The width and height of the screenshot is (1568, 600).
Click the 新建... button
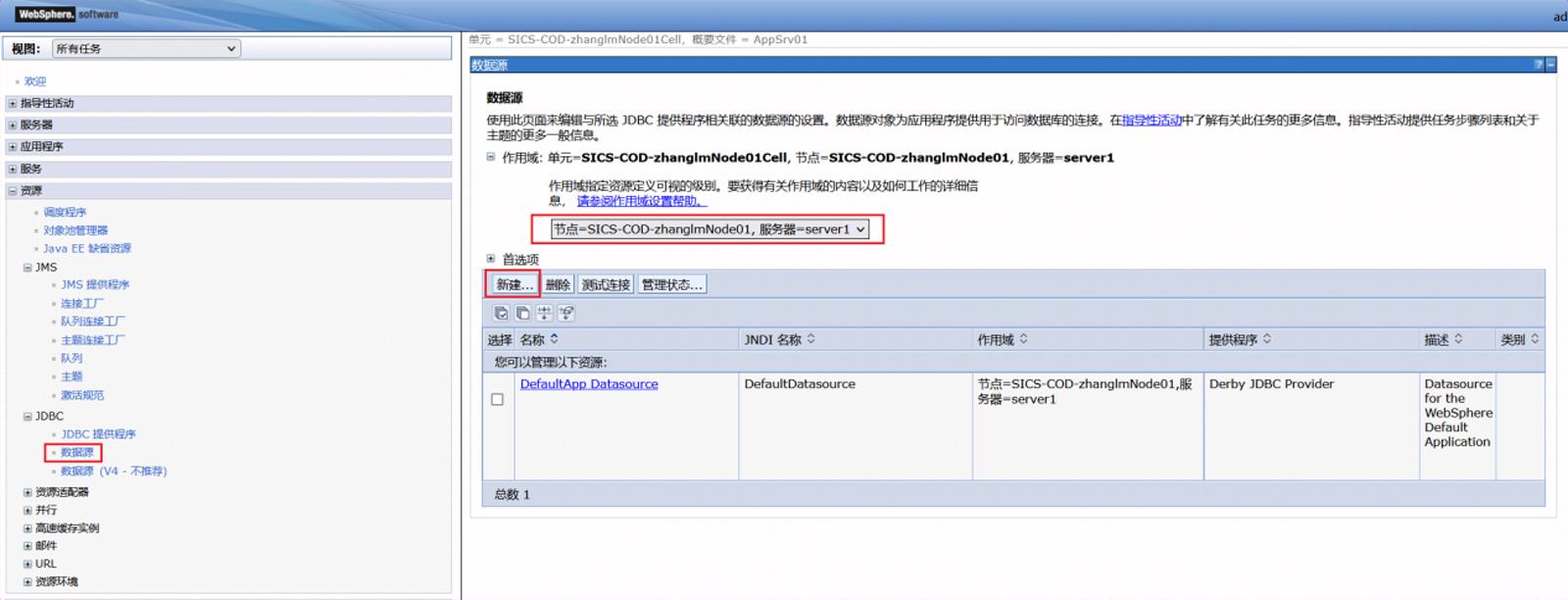point(514,284)
